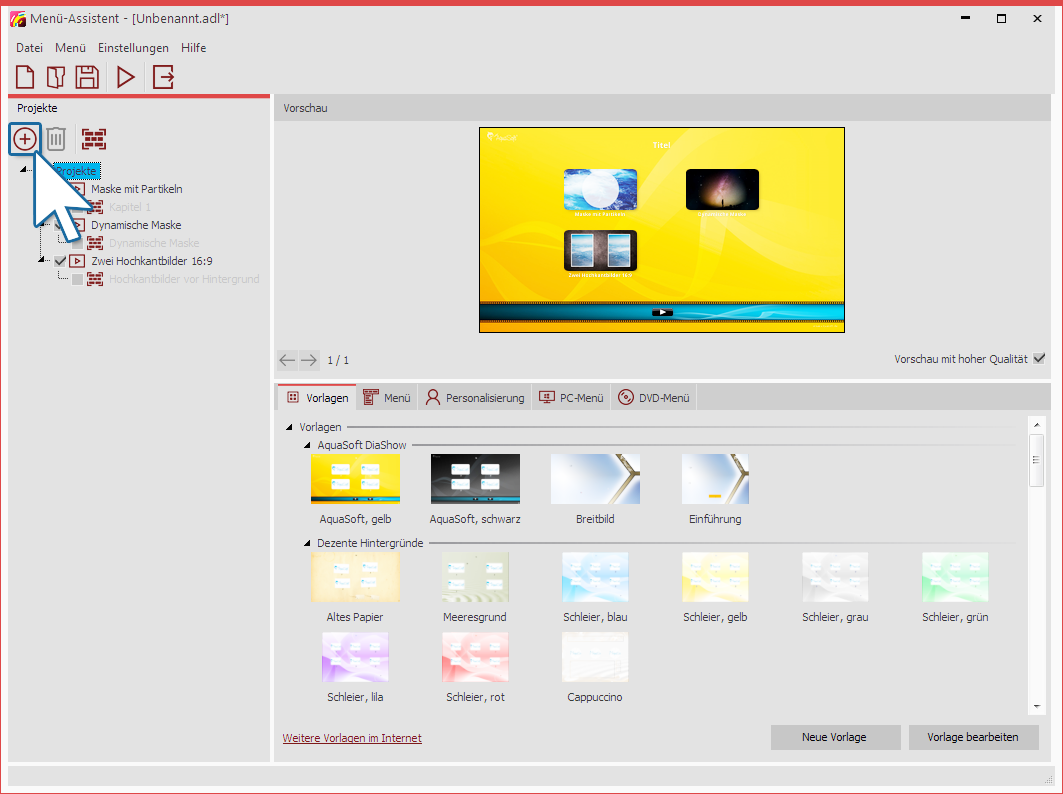Click the Neue Vorlage button

click(x=835, y=737)
